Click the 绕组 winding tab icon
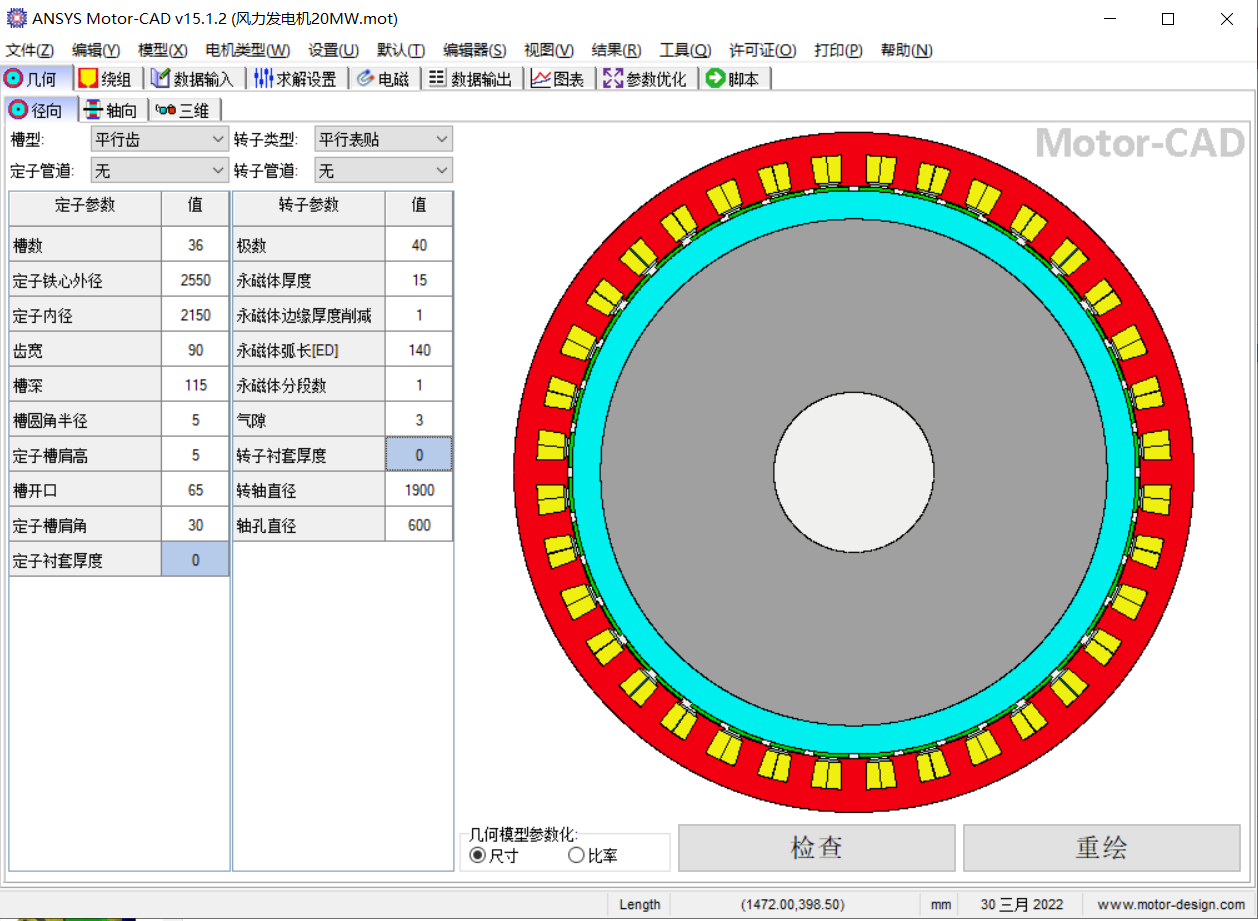1258x921 pixels. click(x=88, y=79)
